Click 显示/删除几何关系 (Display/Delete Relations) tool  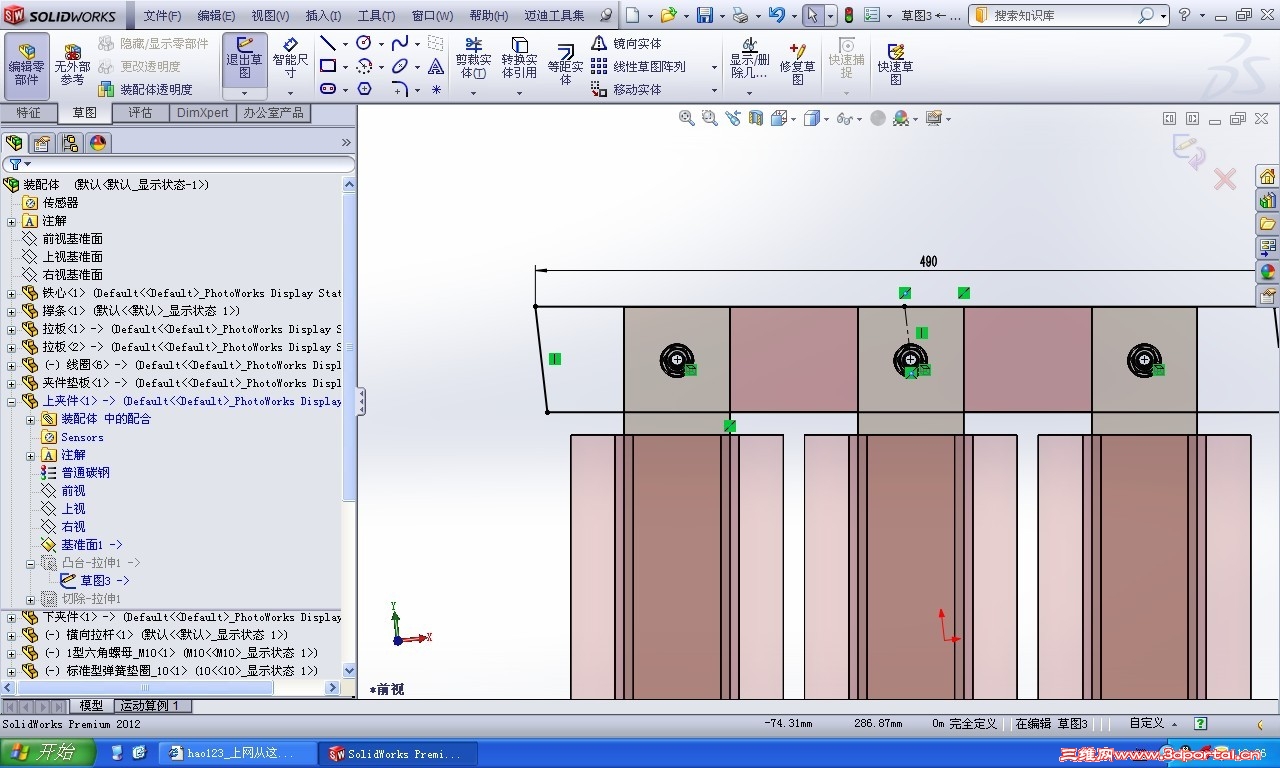748,58
